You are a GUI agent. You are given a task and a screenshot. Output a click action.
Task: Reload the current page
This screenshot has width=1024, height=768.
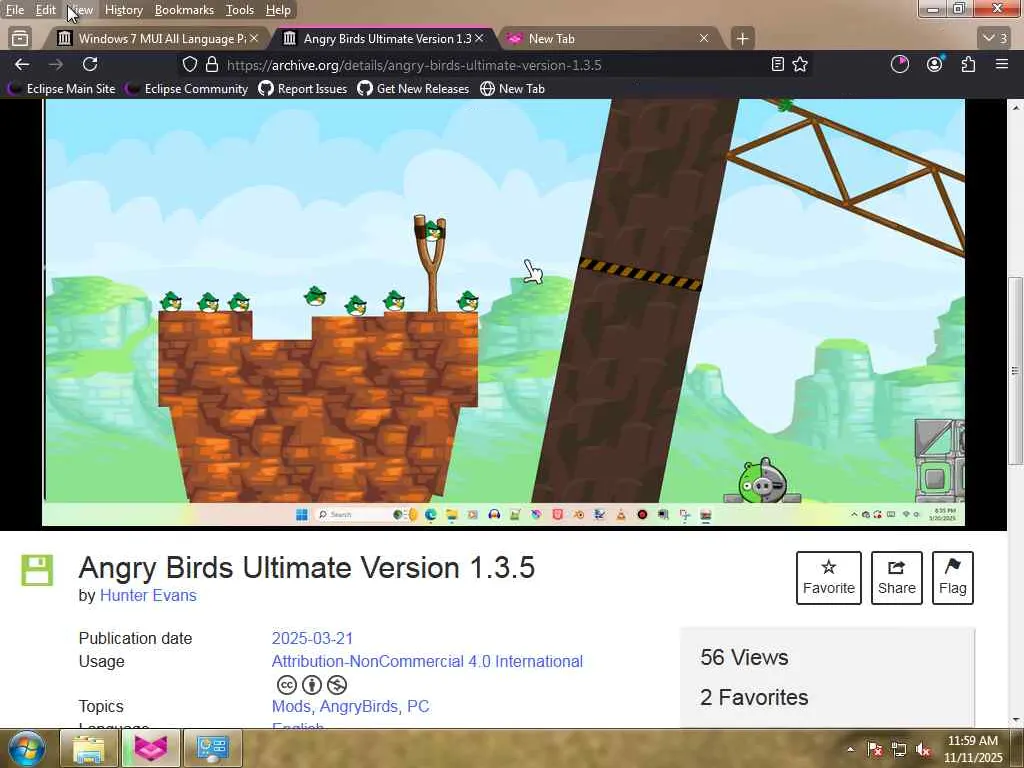coord(90,64)
